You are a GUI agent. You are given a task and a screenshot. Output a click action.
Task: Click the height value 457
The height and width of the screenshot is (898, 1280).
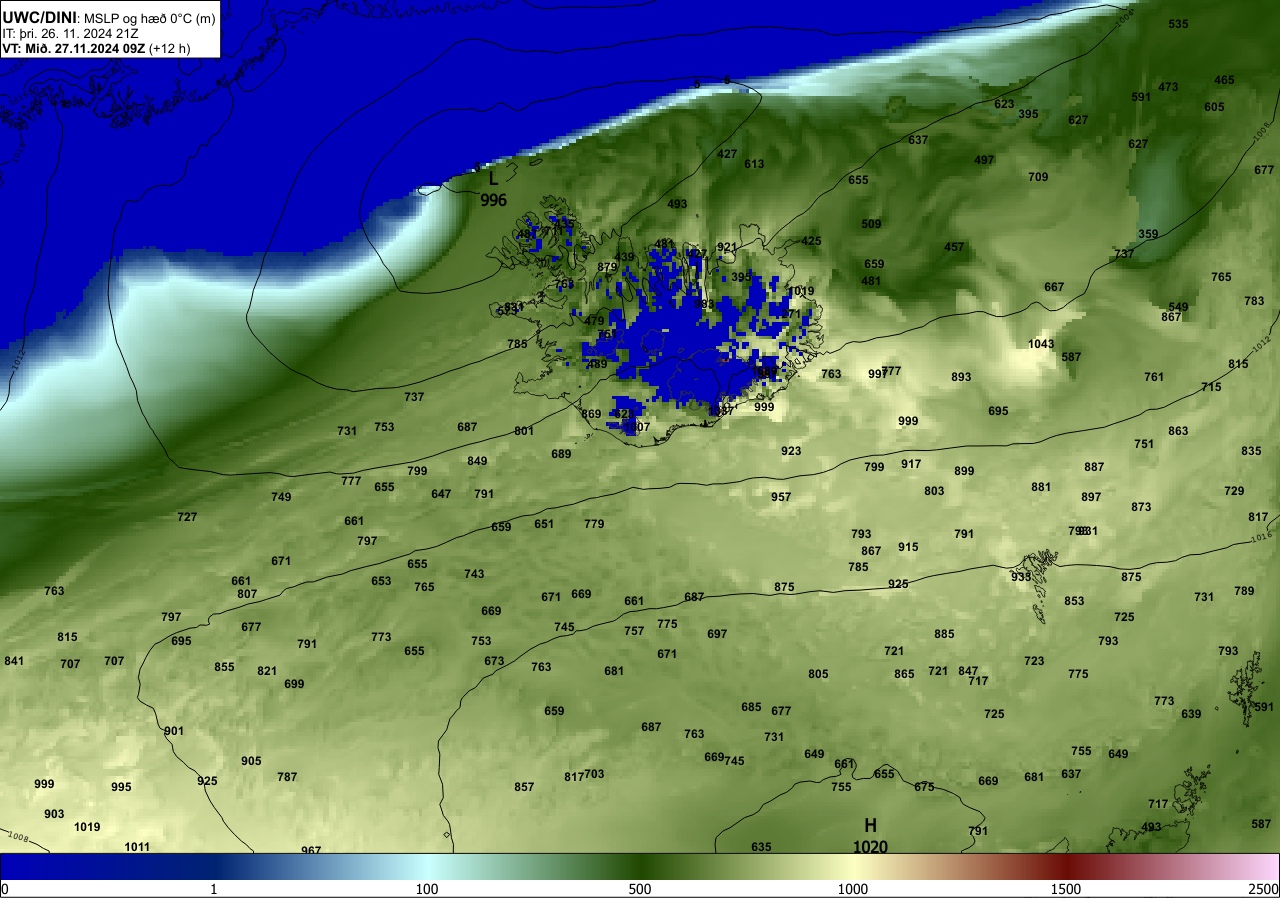pos(955,248)
